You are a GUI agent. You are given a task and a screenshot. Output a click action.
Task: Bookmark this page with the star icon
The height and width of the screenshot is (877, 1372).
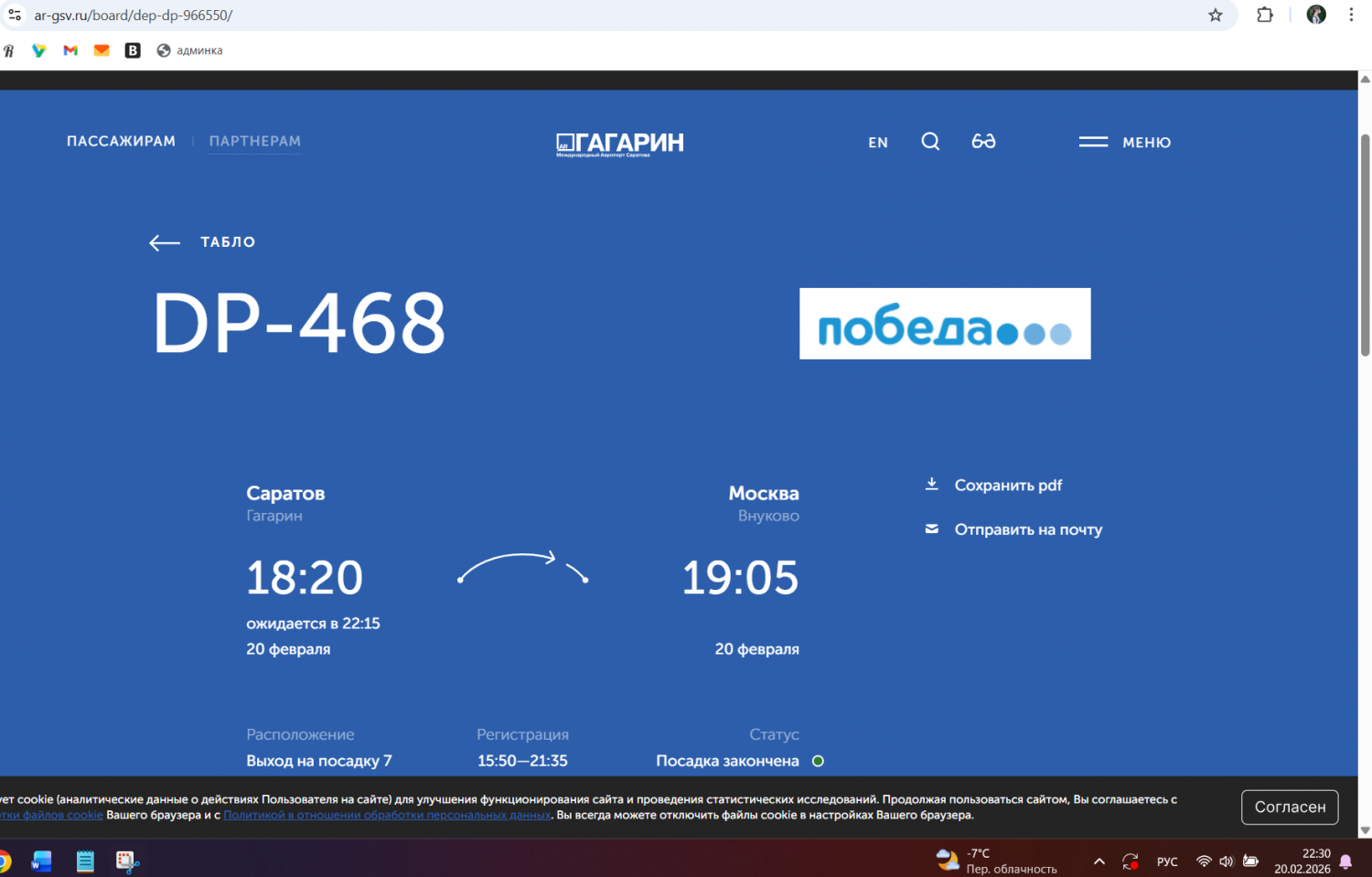coord(1215,16)
